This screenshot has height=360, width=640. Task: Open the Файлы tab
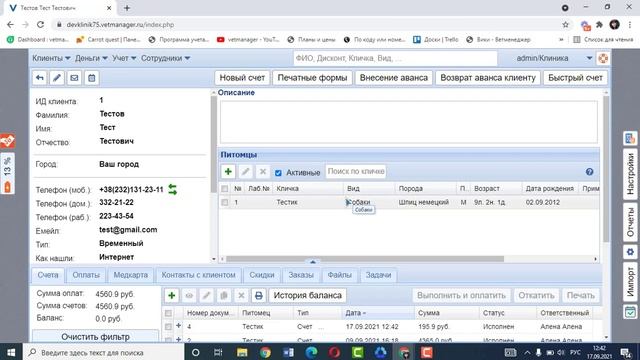click(340, 275)
